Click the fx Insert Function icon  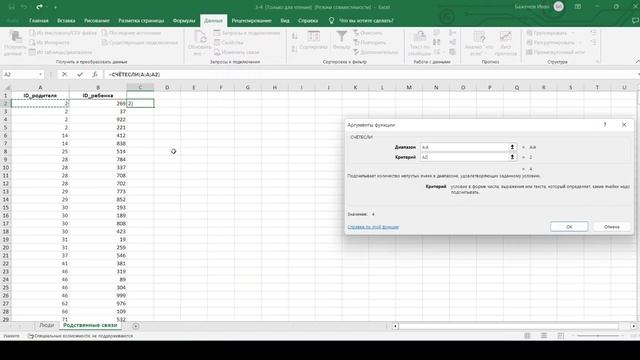point(95,74)
